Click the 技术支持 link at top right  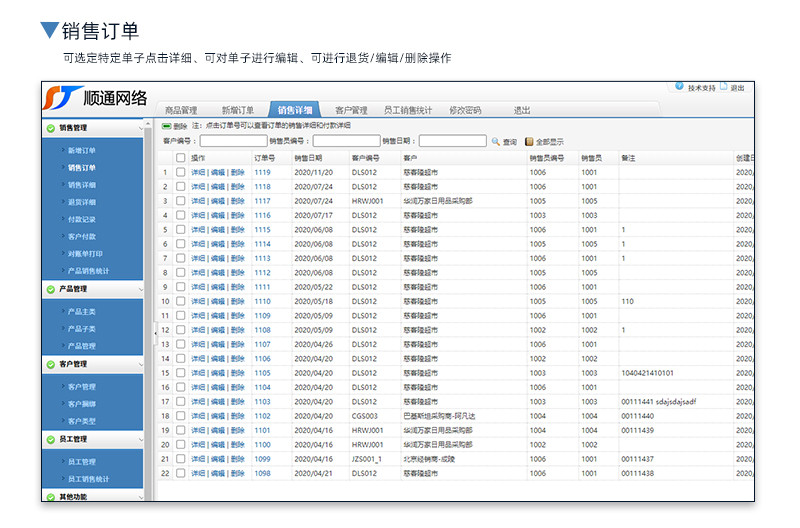[702, 88]
